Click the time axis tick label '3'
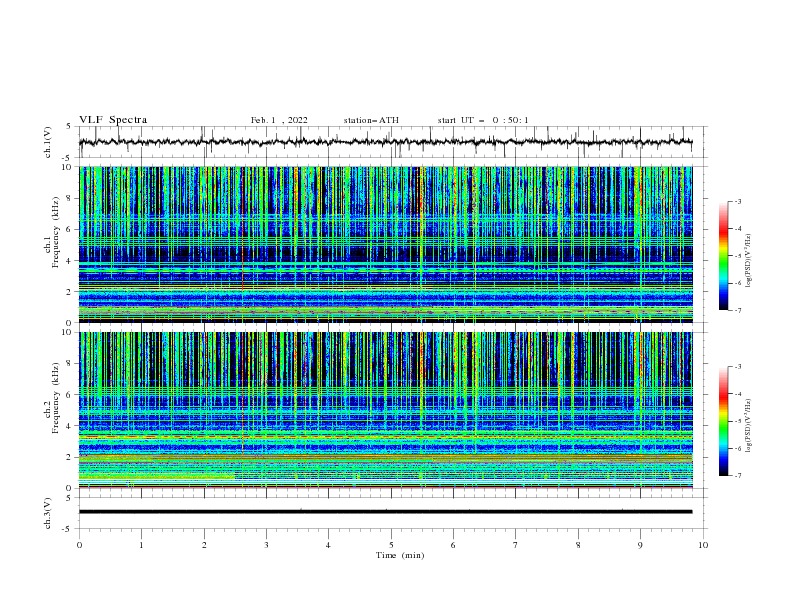The image size is (792, 612). (x=266, y=545)
